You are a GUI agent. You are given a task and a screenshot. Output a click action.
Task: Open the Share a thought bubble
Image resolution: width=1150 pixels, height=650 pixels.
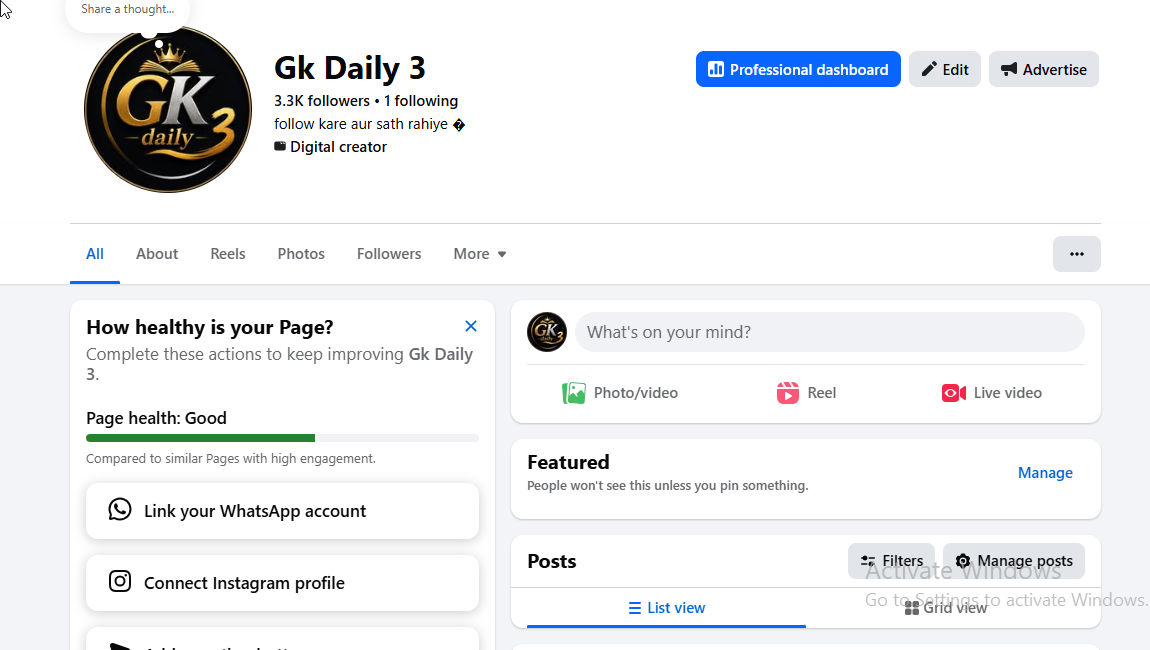point(128,10)
